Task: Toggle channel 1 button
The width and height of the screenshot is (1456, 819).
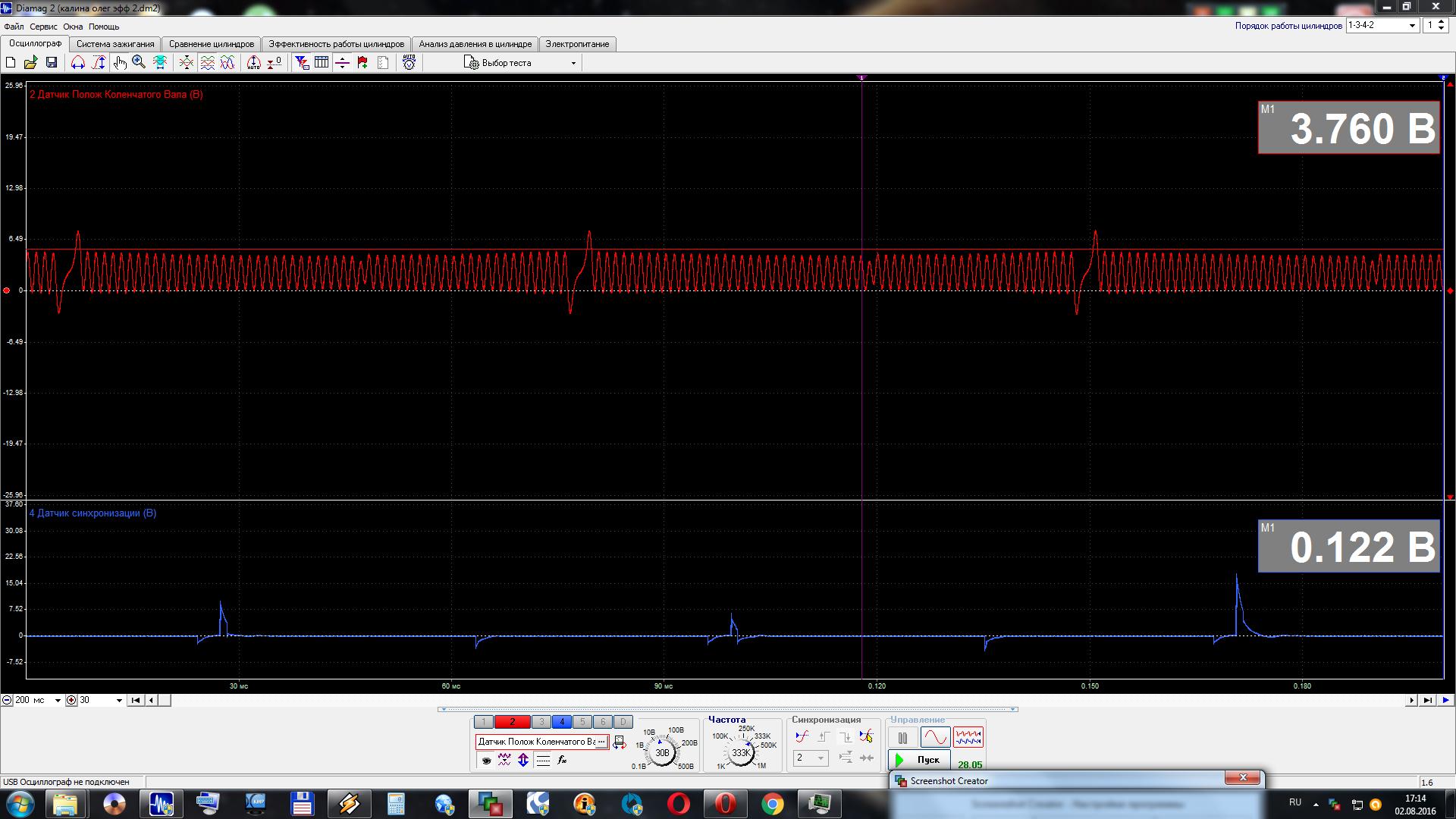Action: click(x=483, y=722)
